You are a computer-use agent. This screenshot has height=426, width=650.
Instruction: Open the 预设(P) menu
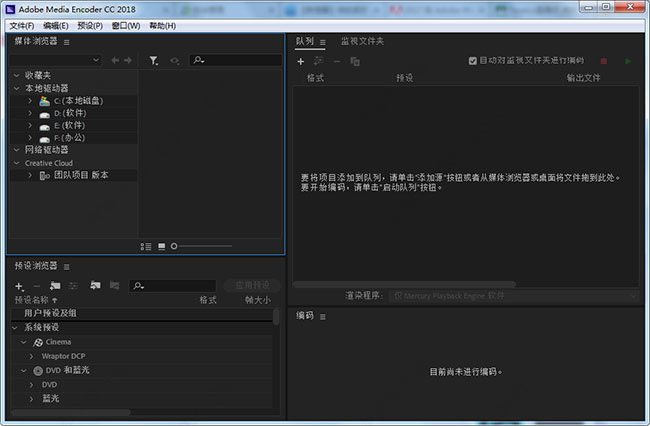coord(90,26)
